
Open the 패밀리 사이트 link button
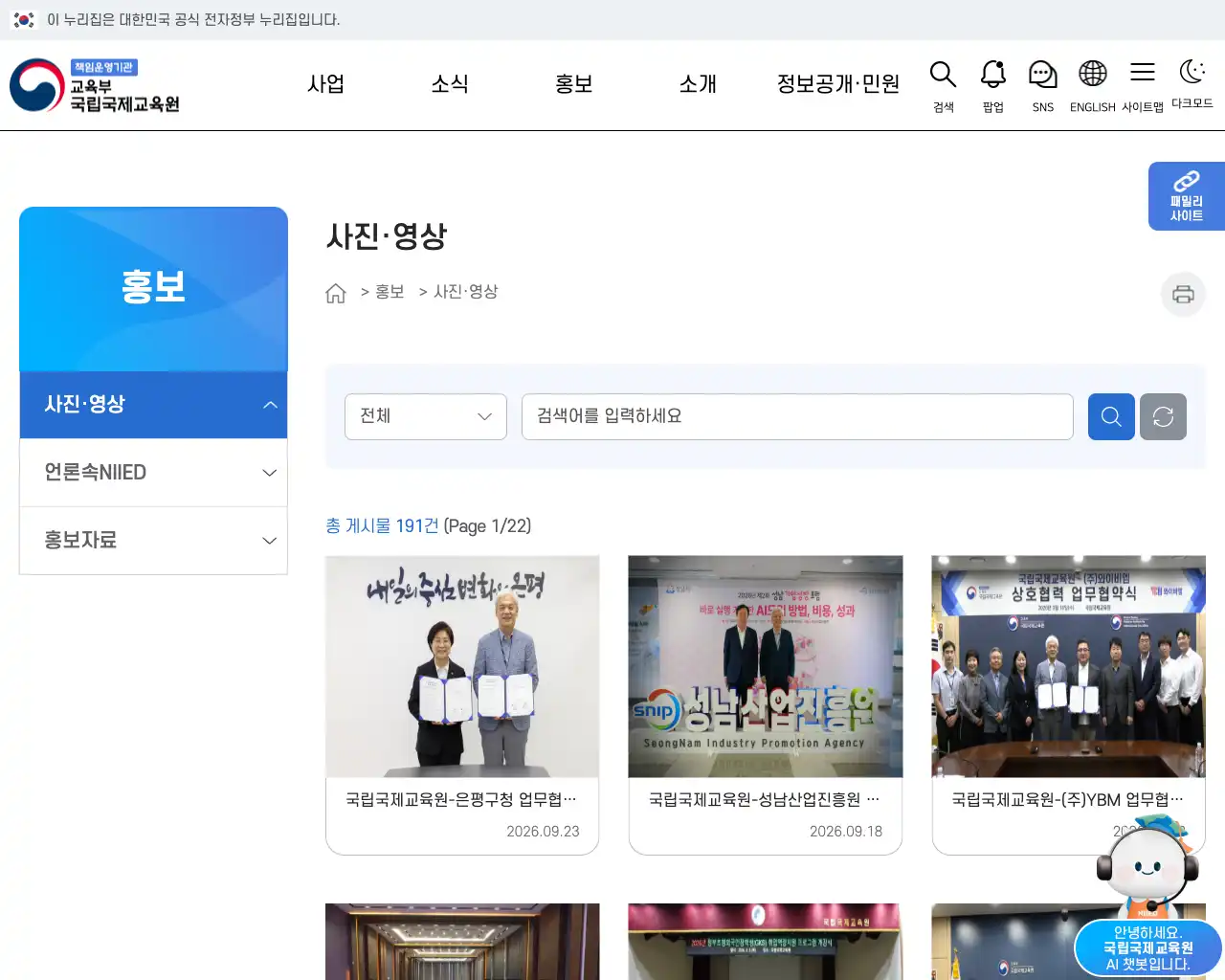coord(1187,196)
